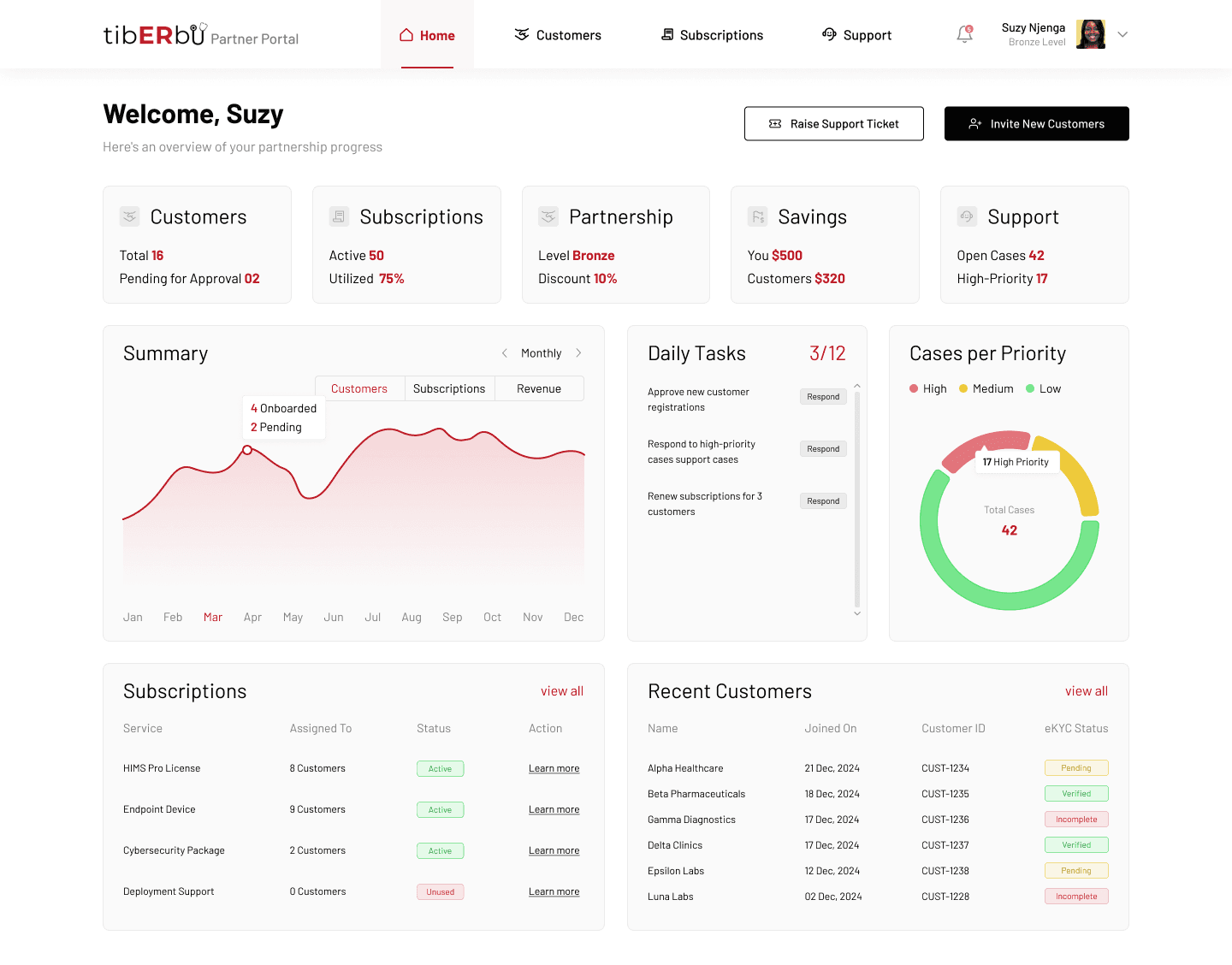Click the Subscriptions card receipt icon
The image size is (1232, 965).
click(x=339, y=216)
